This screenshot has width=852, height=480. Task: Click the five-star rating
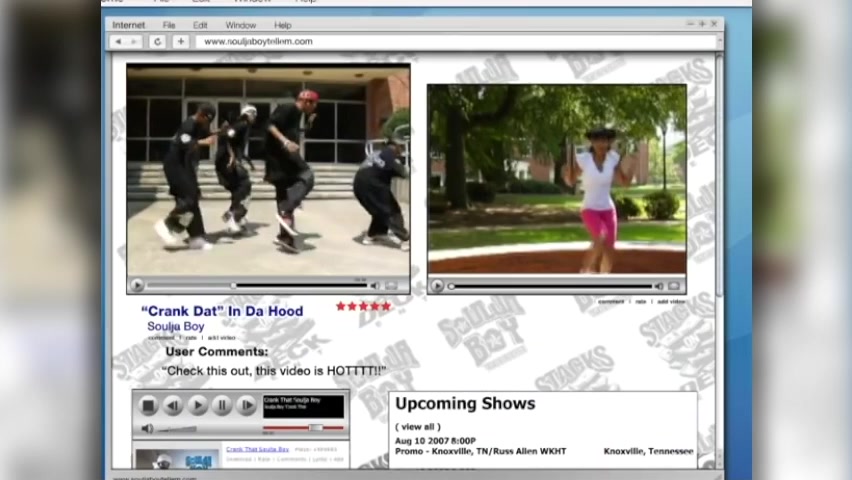(x=364, y=306)
